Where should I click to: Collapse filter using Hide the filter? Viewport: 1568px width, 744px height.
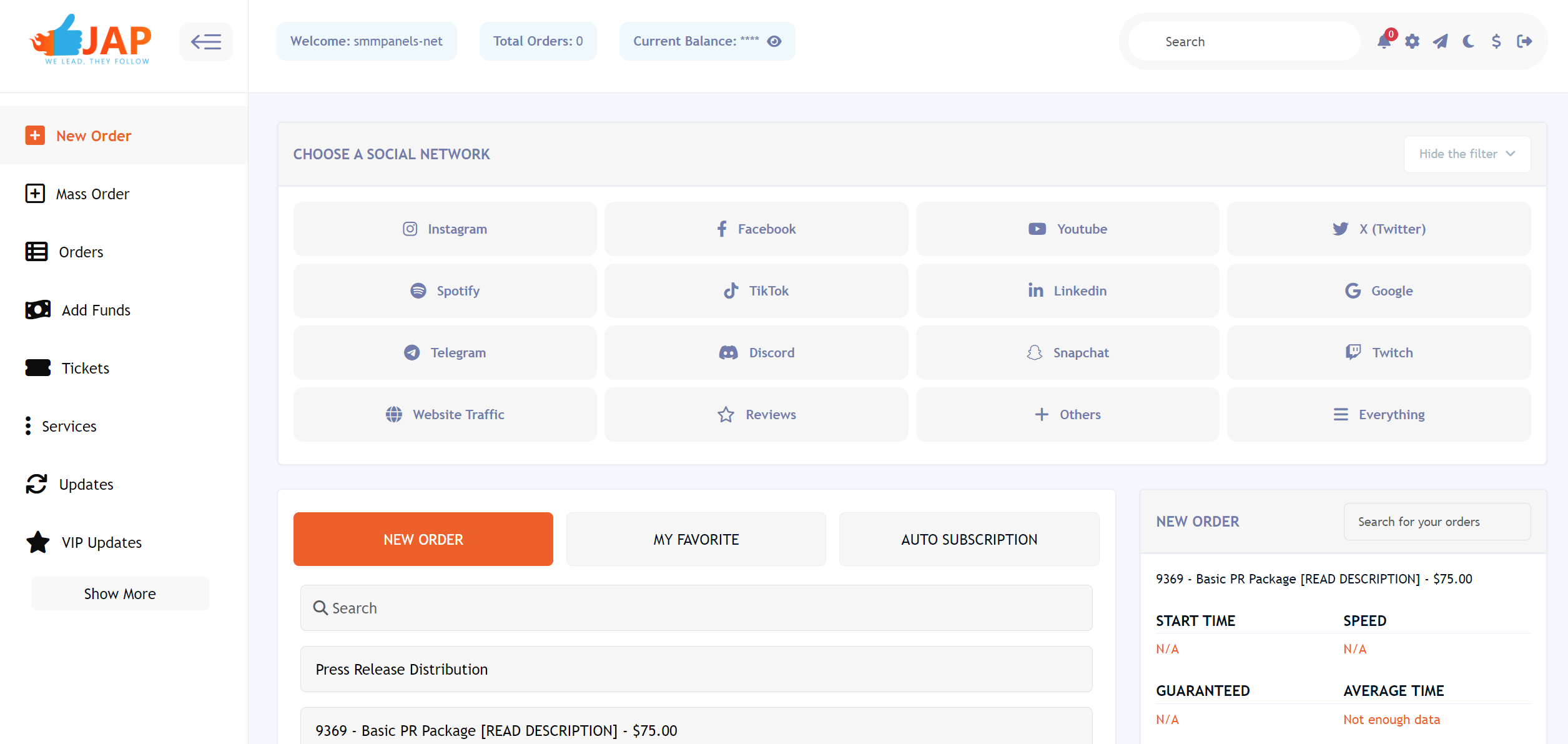pos(1466,154)
